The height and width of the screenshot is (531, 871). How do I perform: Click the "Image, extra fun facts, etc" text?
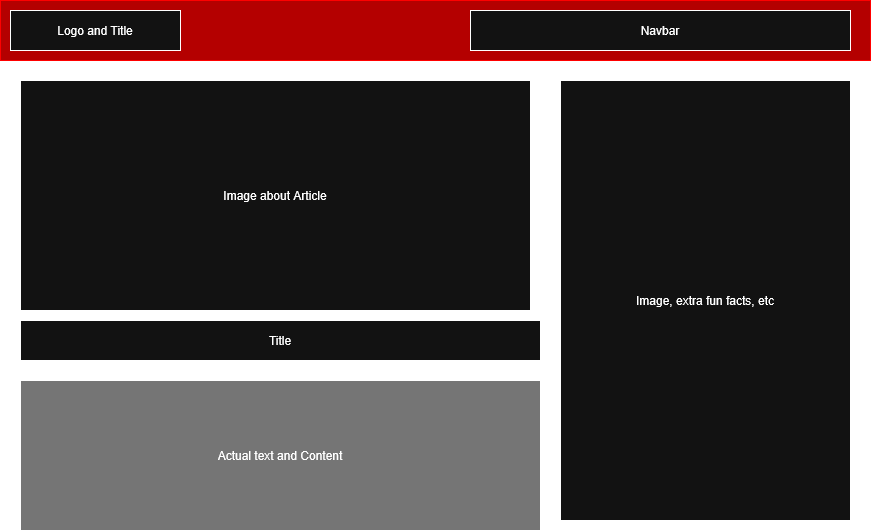tap(705, 301)
